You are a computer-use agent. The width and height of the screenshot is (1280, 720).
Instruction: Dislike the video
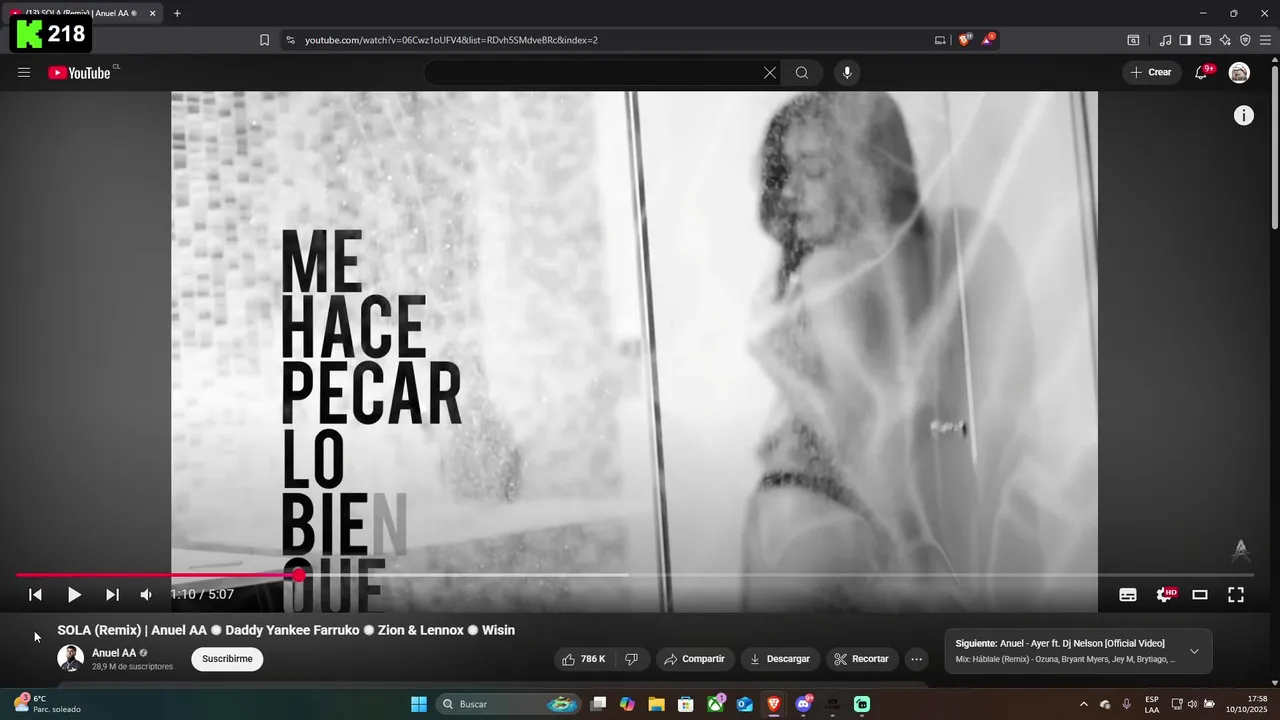631,659
